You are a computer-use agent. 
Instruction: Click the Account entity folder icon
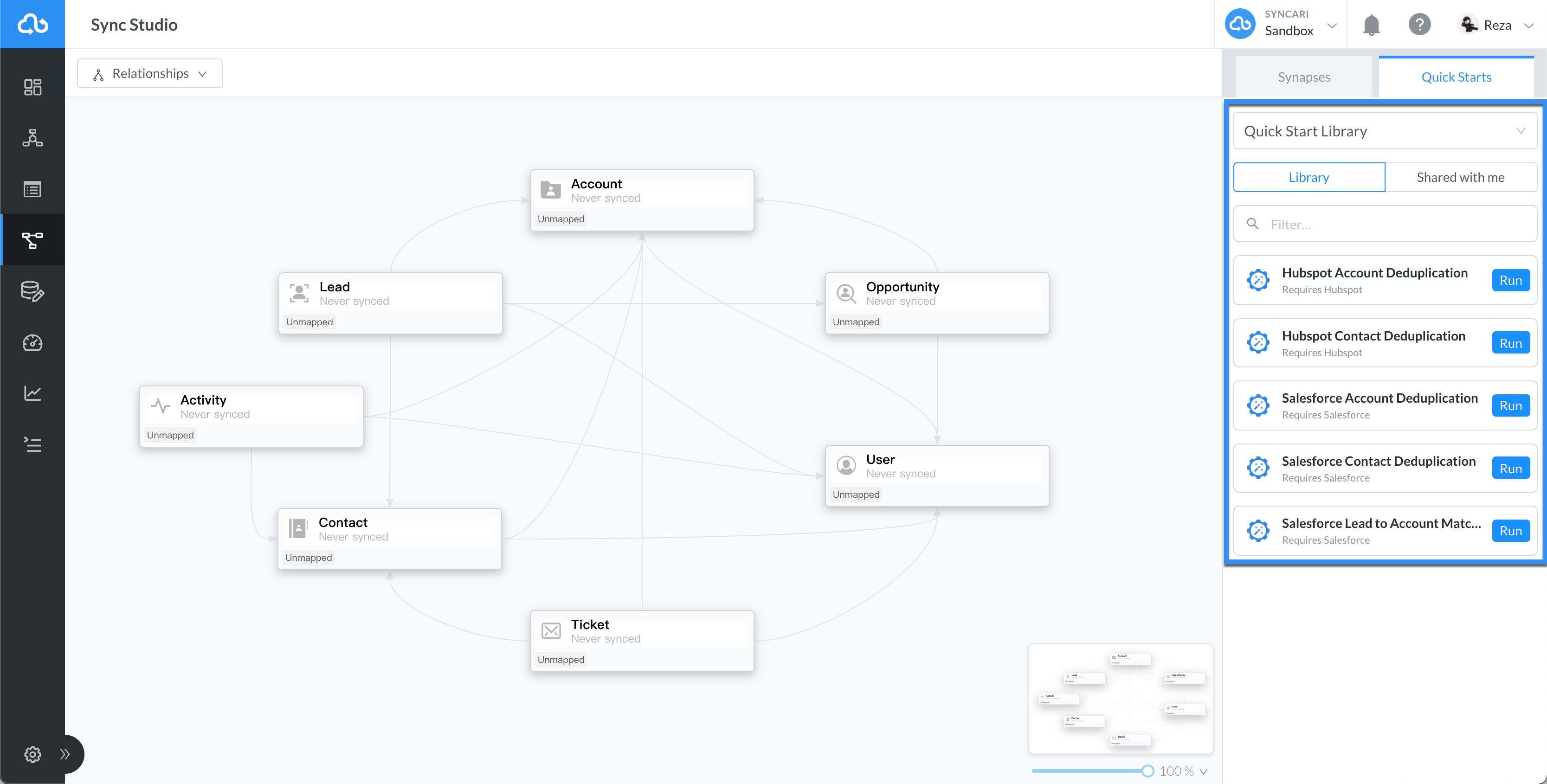point(550,190)
